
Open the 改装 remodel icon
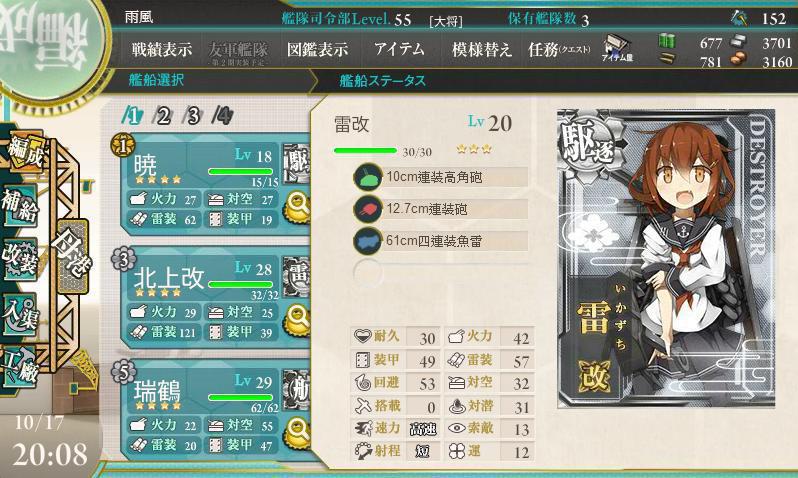pyautogui.click(x=20, y=259)
